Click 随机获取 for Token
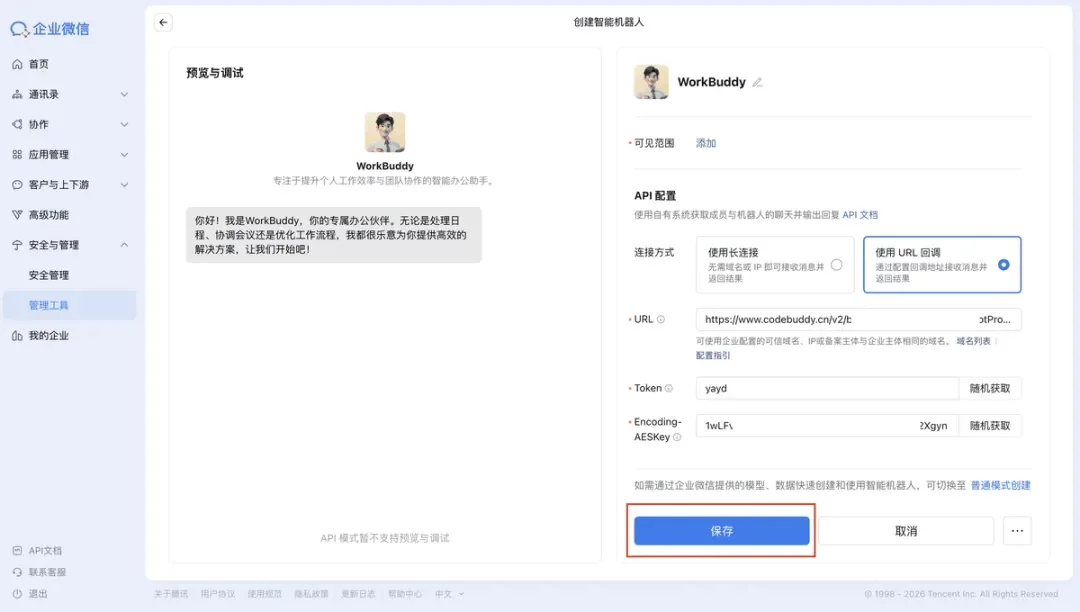 [x=990, y=388]
